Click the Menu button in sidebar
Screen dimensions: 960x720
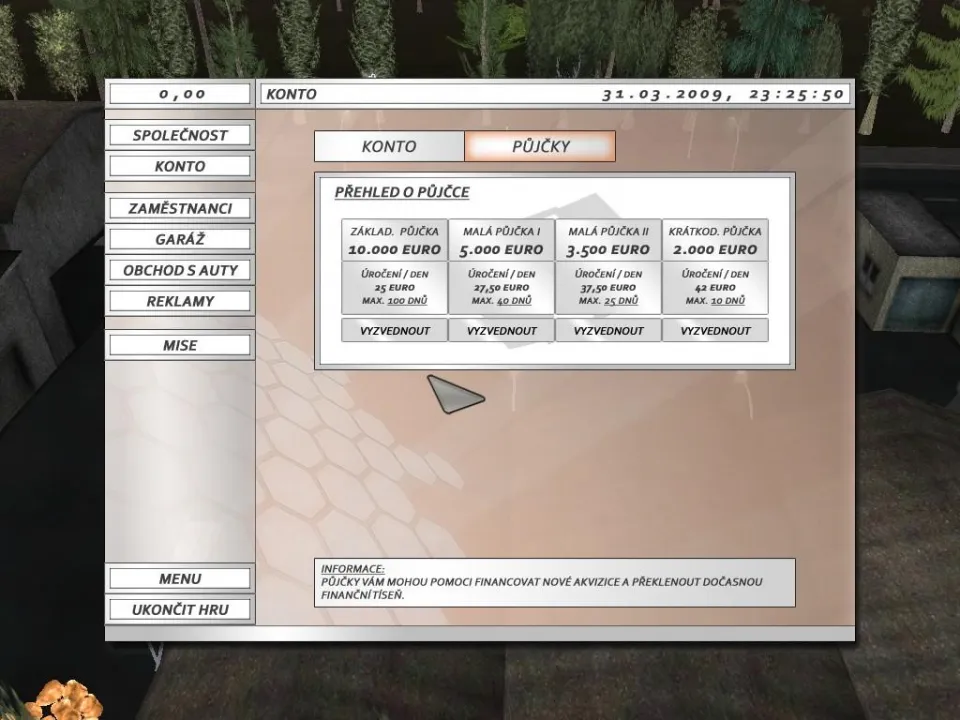click(180, 579)
